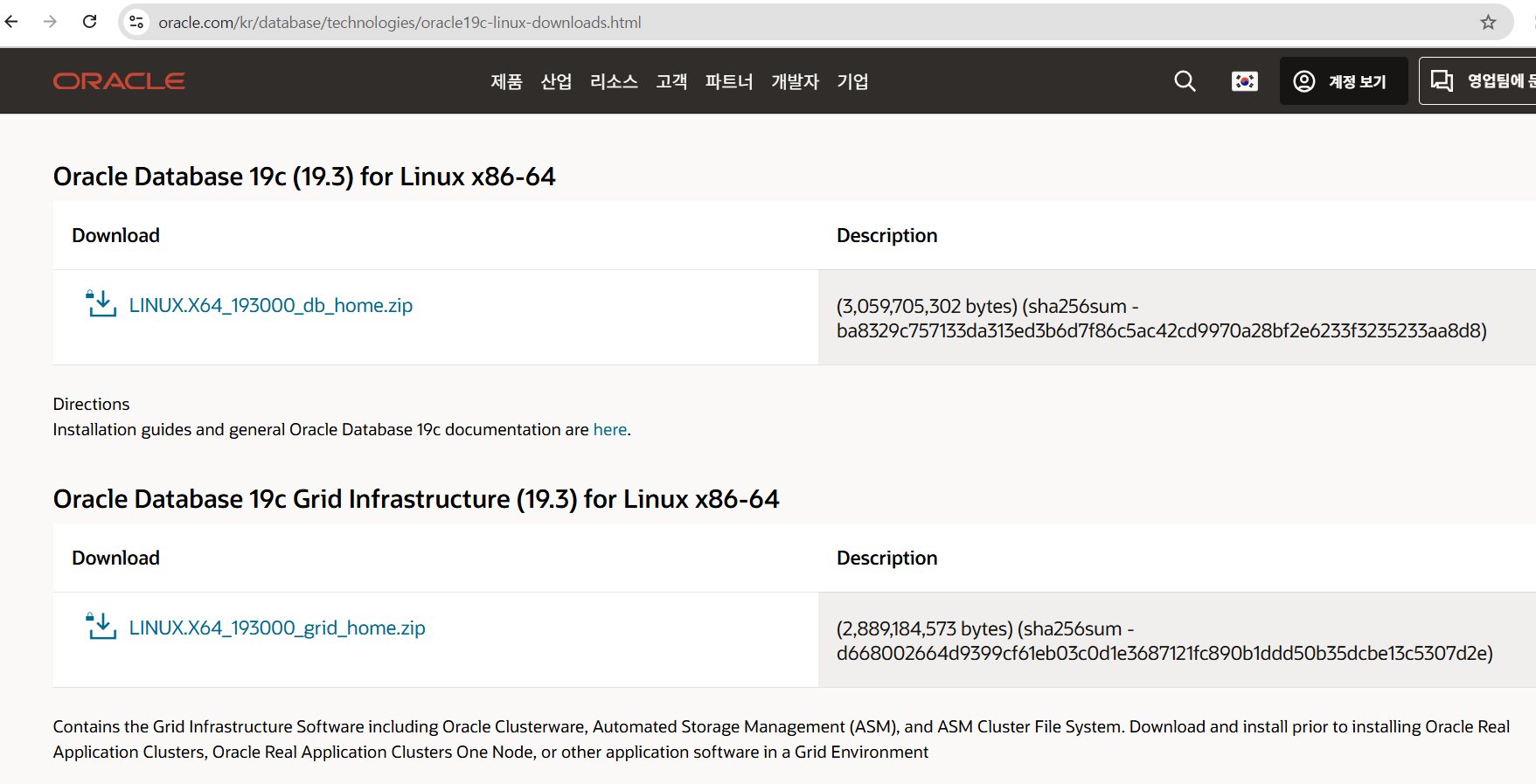Click the grid_home sha256sum checksum text

click(x=1164, y=653)
